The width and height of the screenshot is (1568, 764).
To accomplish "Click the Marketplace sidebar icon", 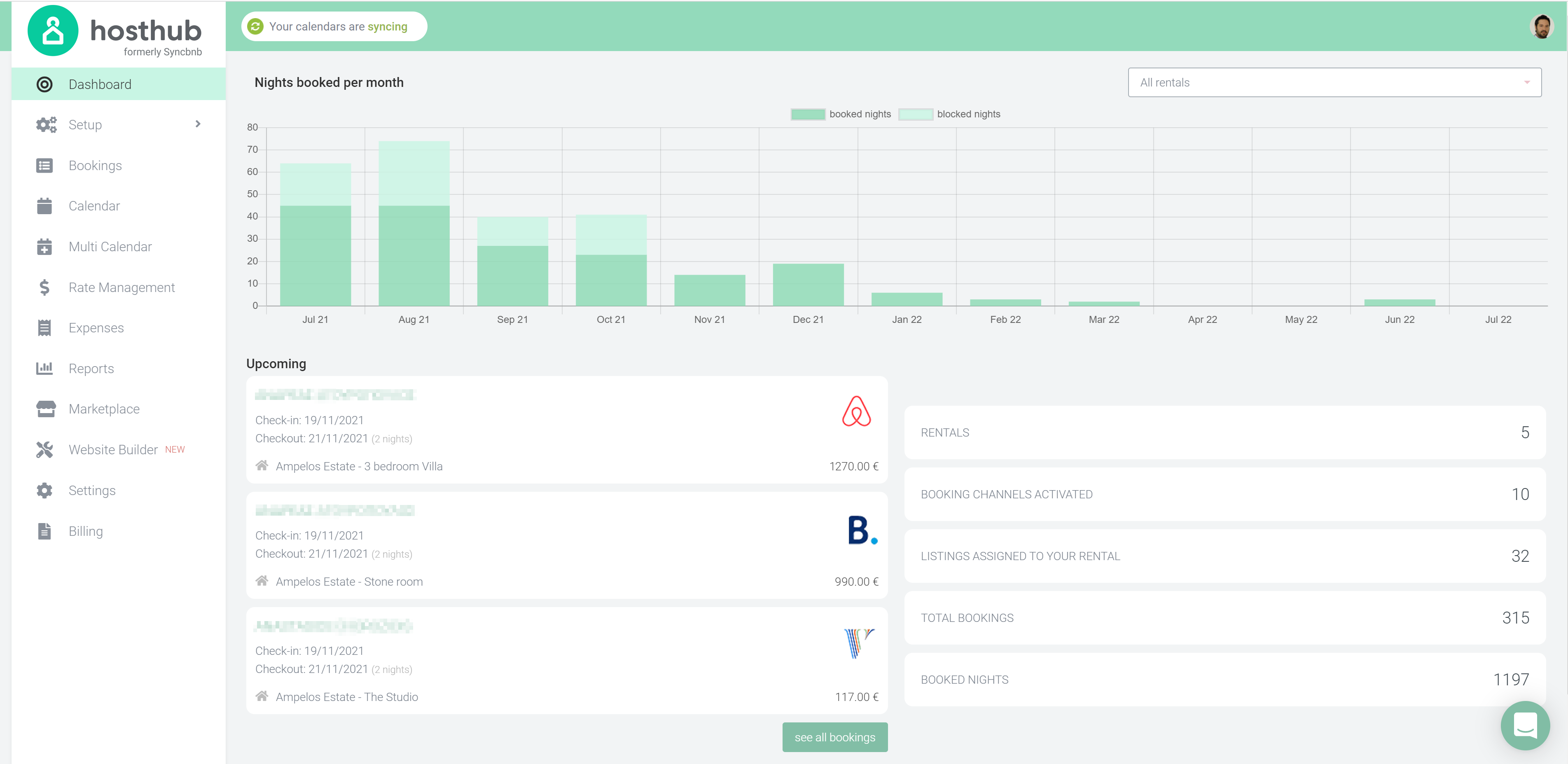I will 46,409.
